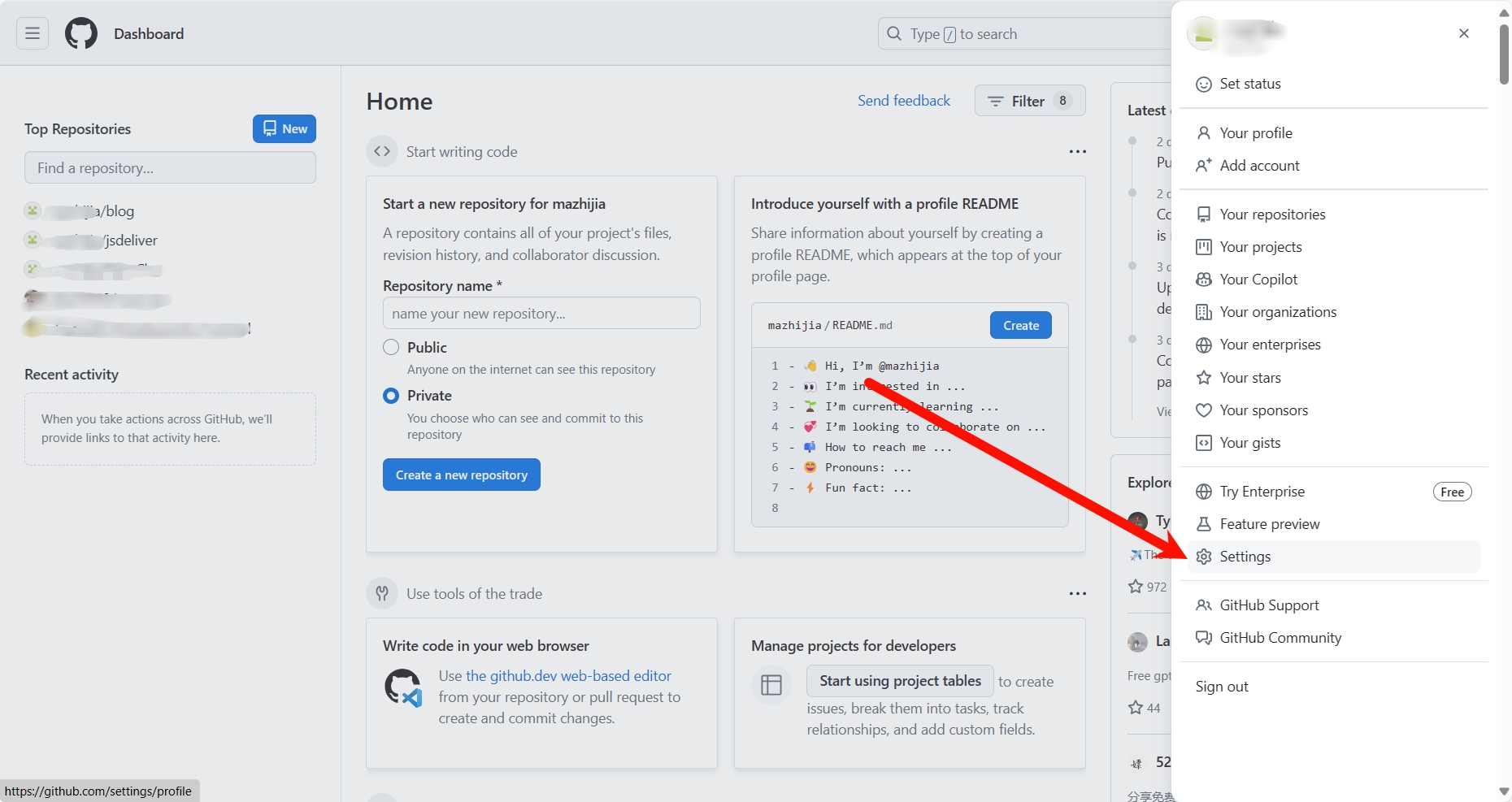Viewport: 1512px width, 802px height.
Task: Click the github.dev Octocat editor icon
Action: 403,687
